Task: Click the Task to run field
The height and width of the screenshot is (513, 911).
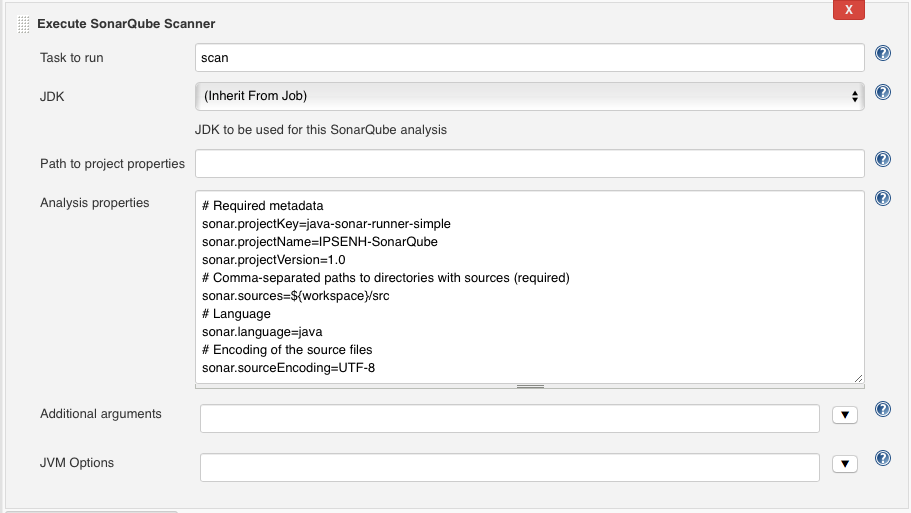Action: tap(529, 57)
